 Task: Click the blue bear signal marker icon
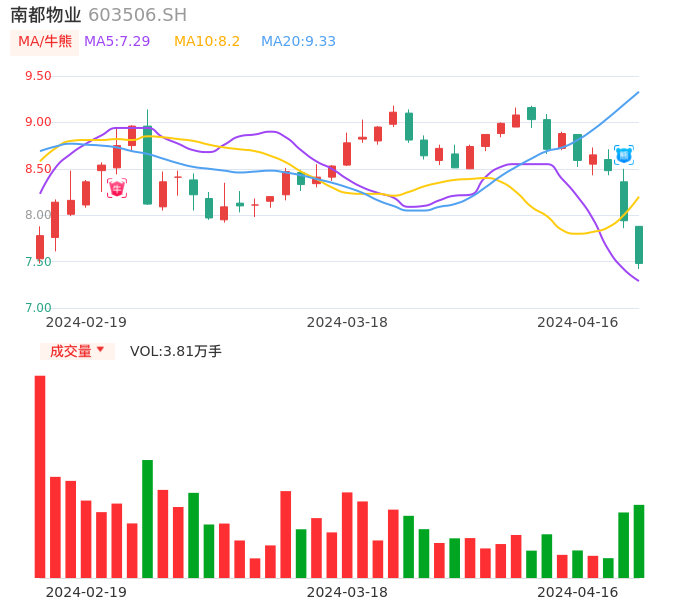pos(624,155)
